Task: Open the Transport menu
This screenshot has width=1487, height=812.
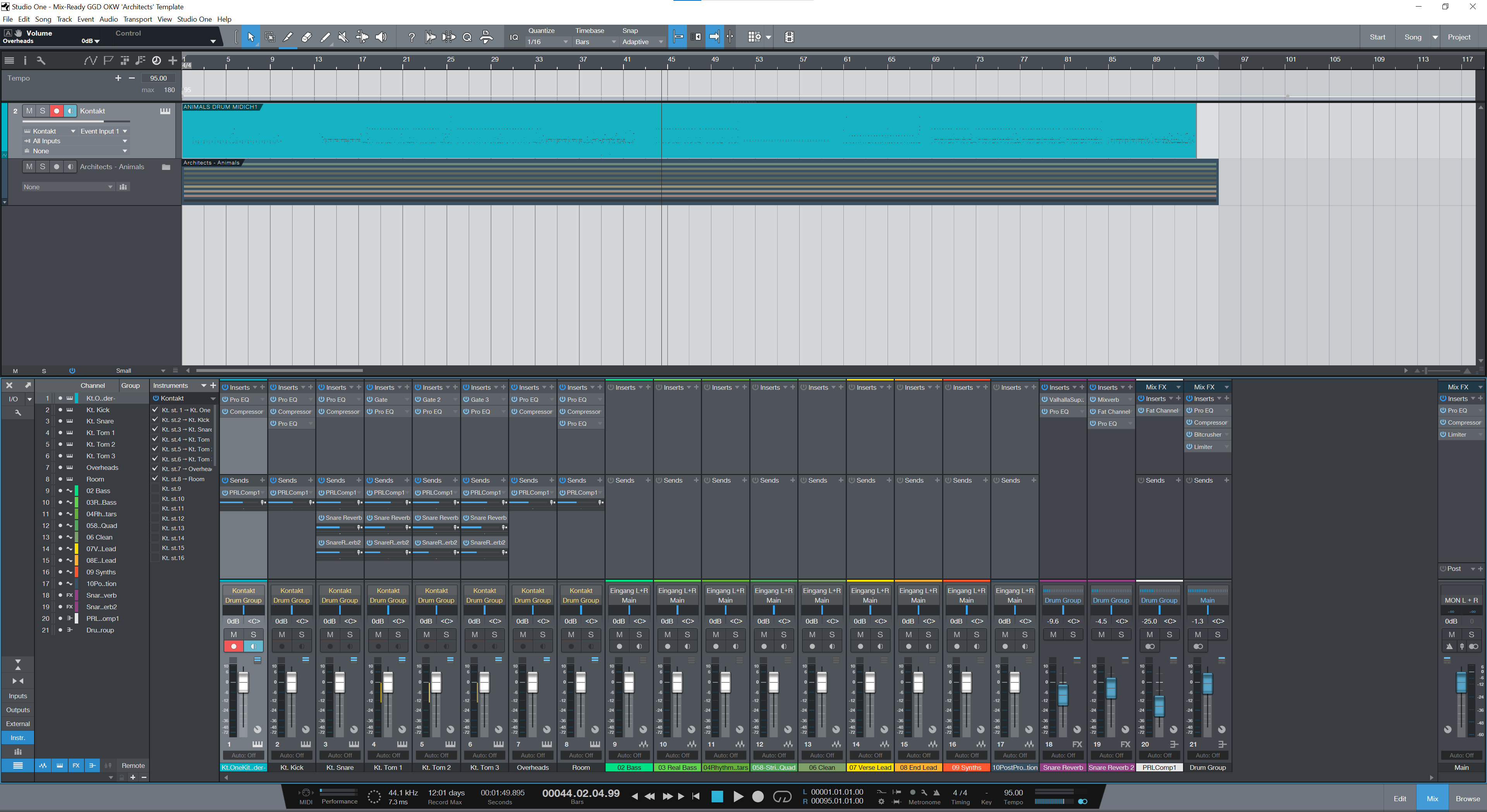Action: pyautogui.click(x=137, y=19)
